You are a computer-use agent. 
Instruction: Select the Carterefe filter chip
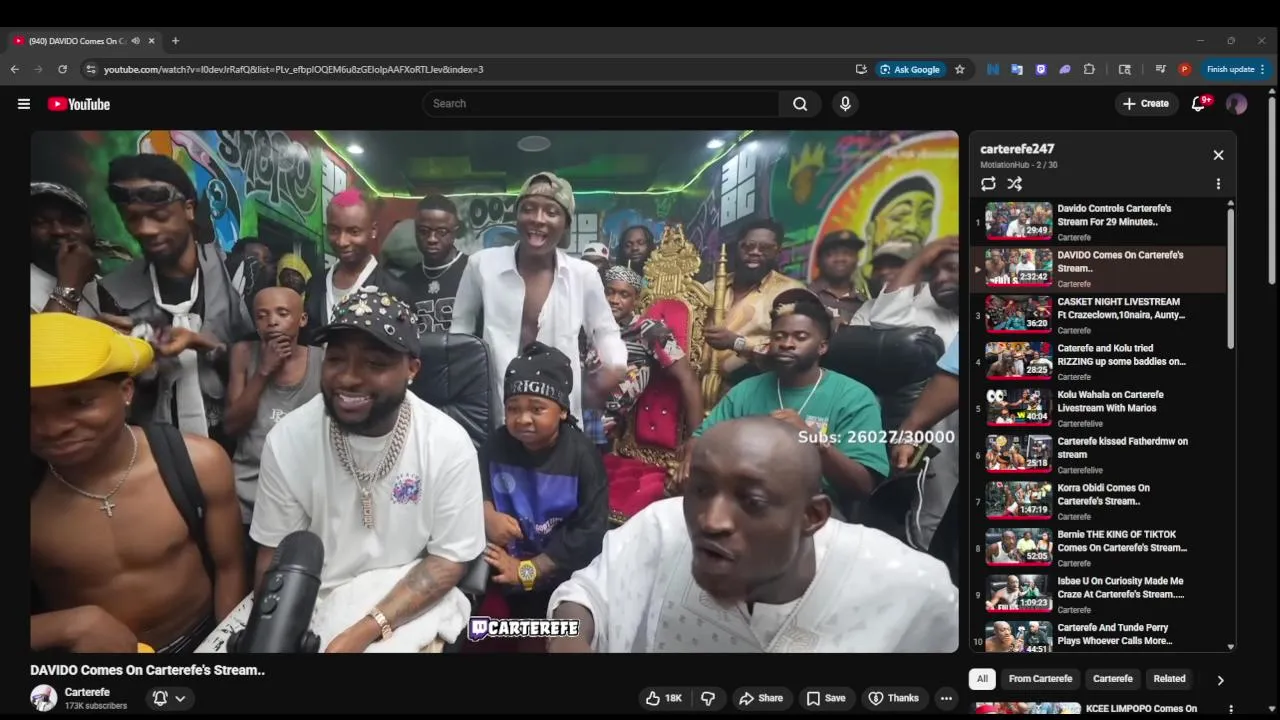tap(1112, 679)
